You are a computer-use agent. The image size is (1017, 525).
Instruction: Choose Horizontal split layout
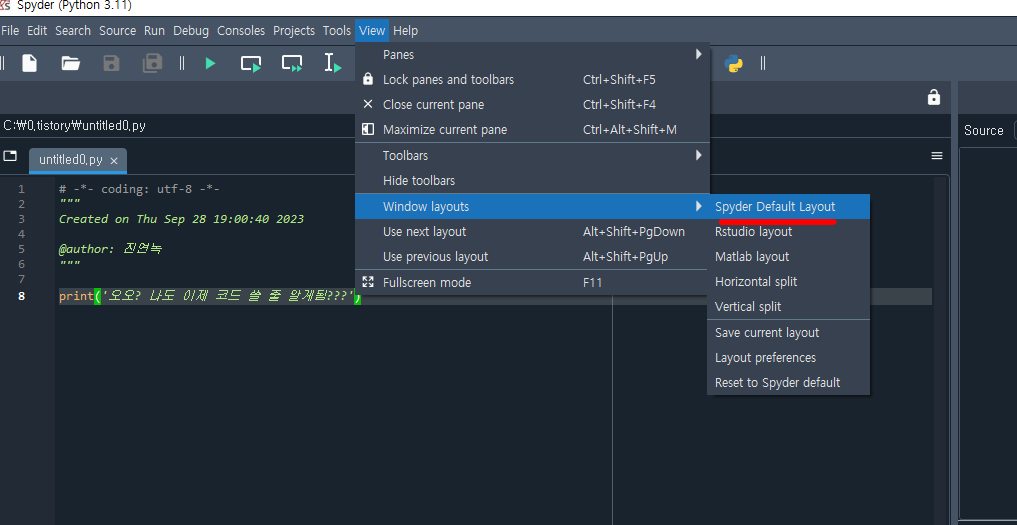789,282
